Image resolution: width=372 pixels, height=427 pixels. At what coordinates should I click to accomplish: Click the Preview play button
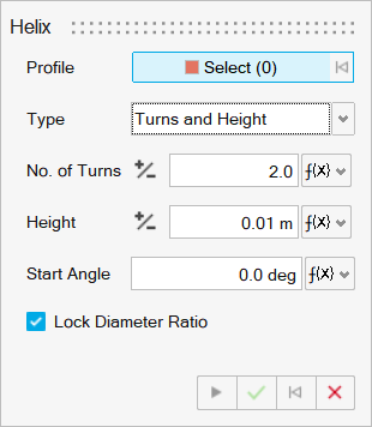tap(217, 393)
